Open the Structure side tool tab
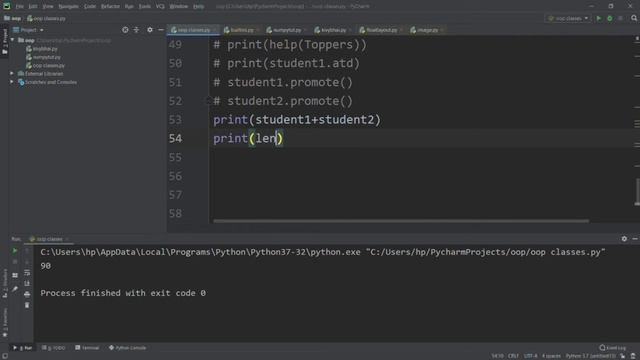 (4, 283)
